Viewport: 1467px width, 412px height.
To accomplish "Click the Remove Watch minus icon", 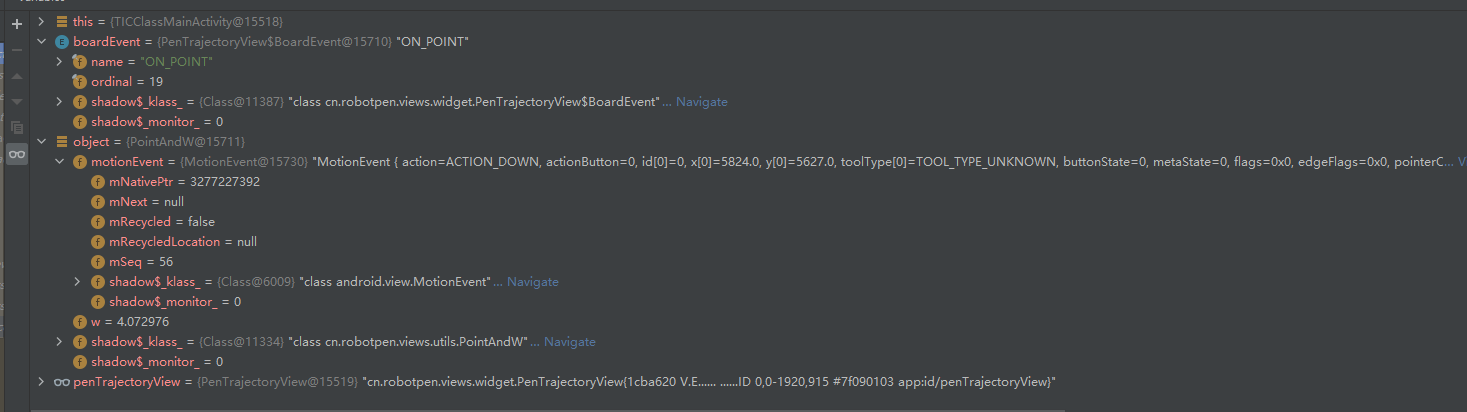I will 16,50.
